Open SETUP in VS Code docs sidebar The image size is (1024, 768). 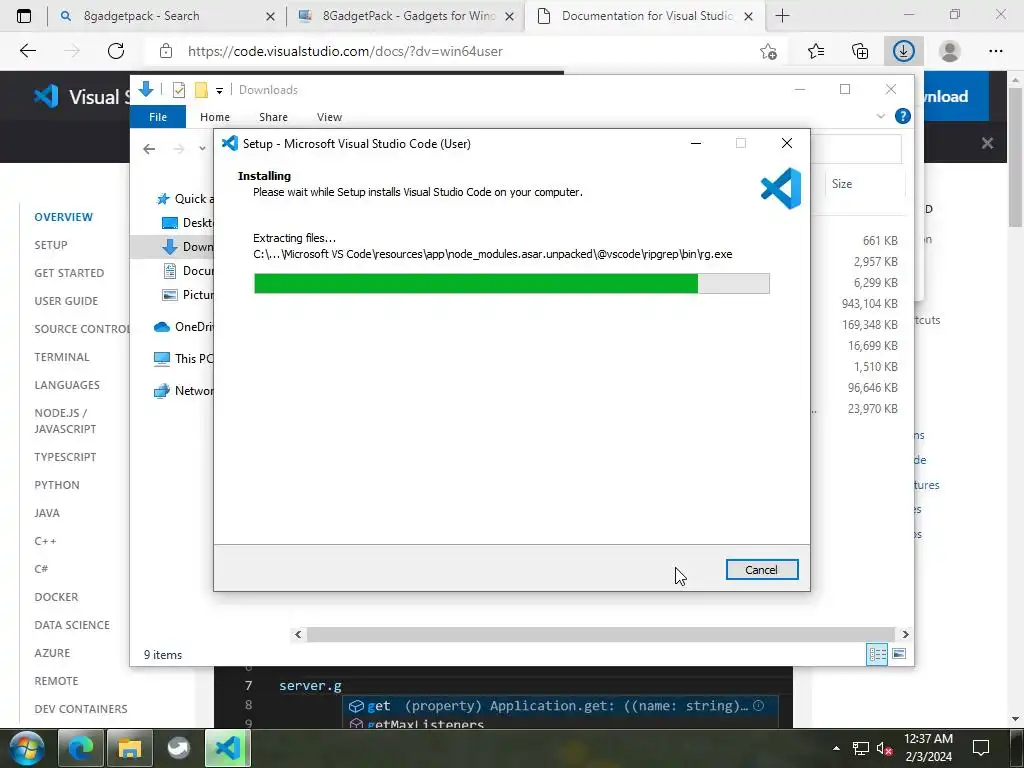click(x=51, y=245)
